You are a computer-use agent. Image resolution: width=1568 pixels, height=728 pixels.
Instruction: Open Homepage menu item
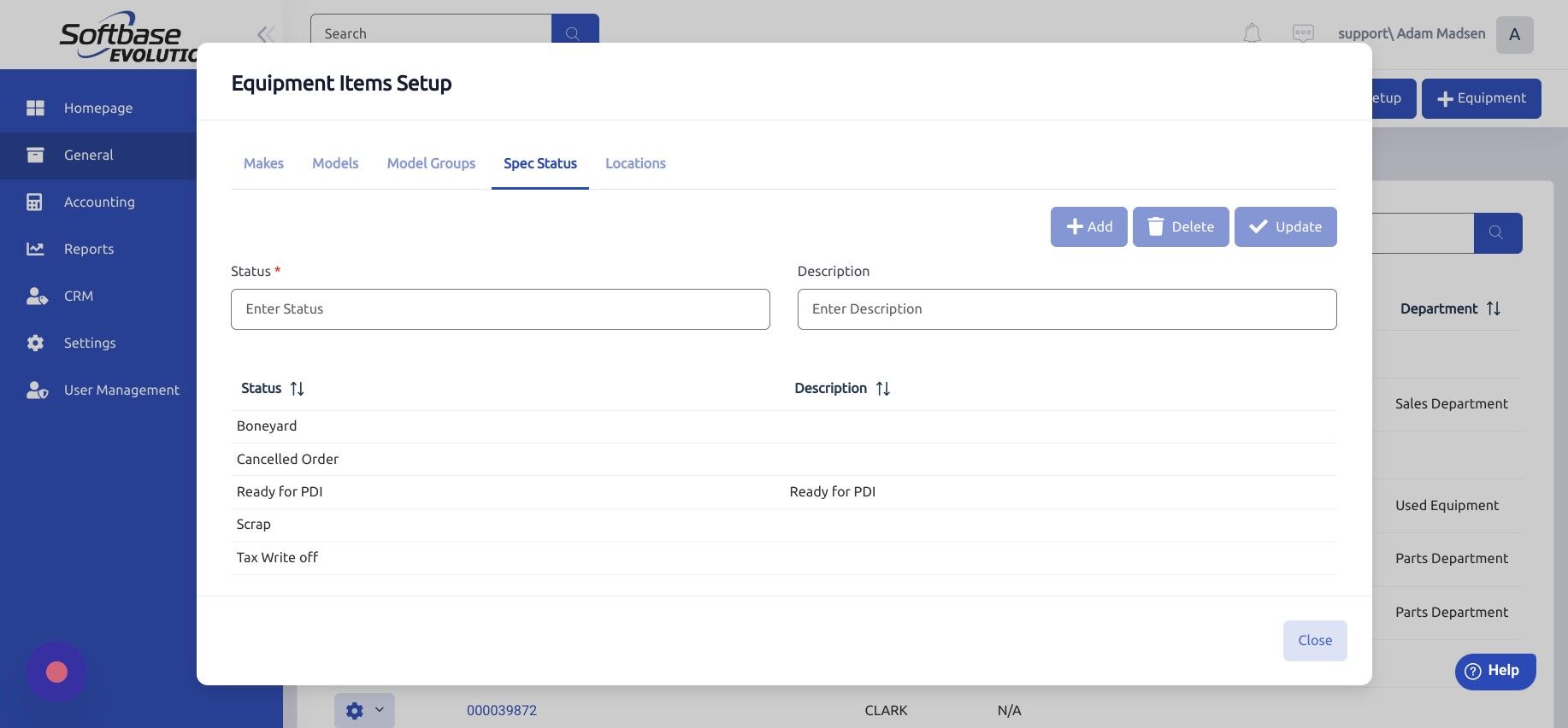(x=98, y=108)
